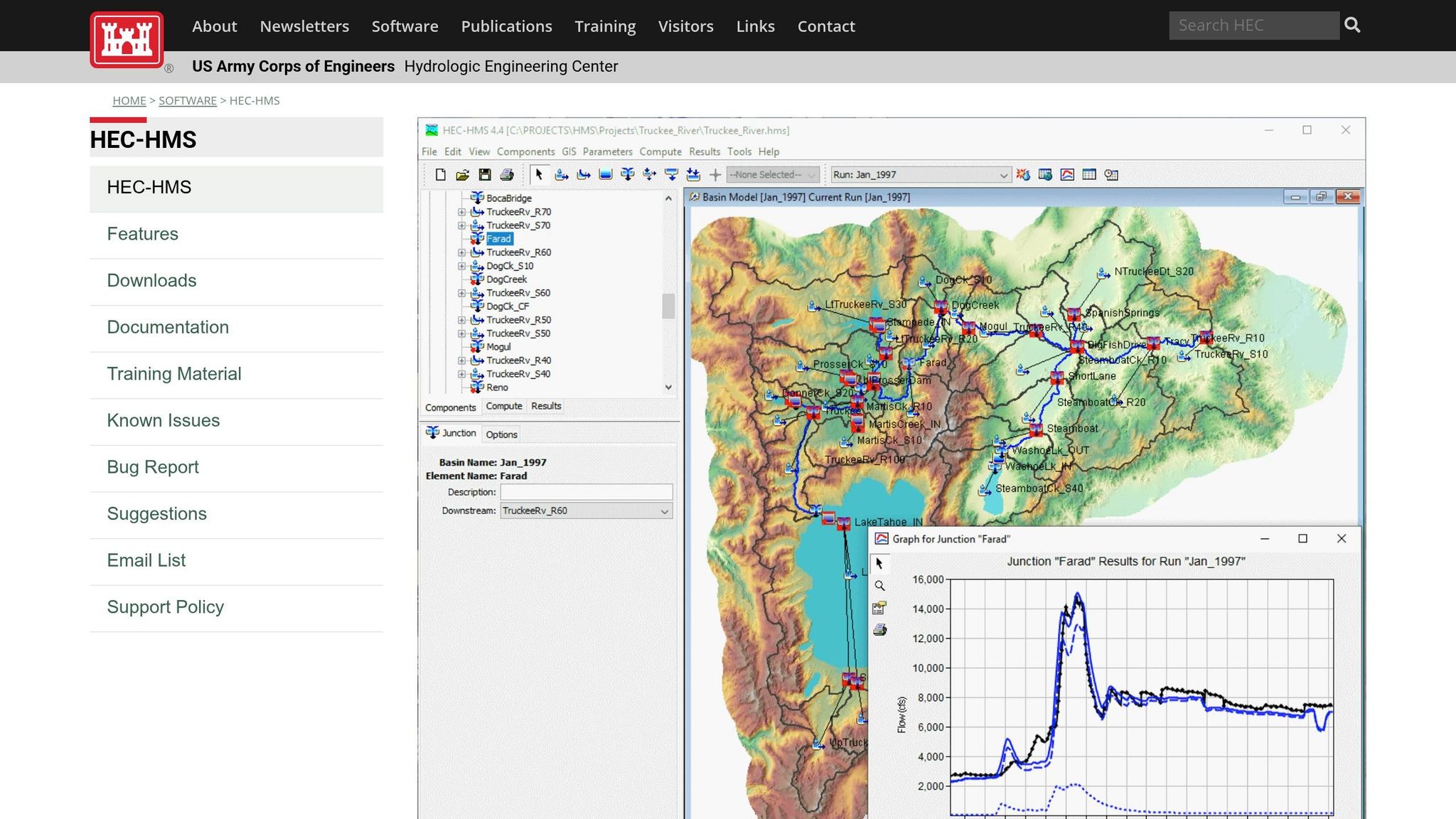This screenshot has height=819, width=1456.
Task: Open the Parameters menu
Action: [608, 152]
